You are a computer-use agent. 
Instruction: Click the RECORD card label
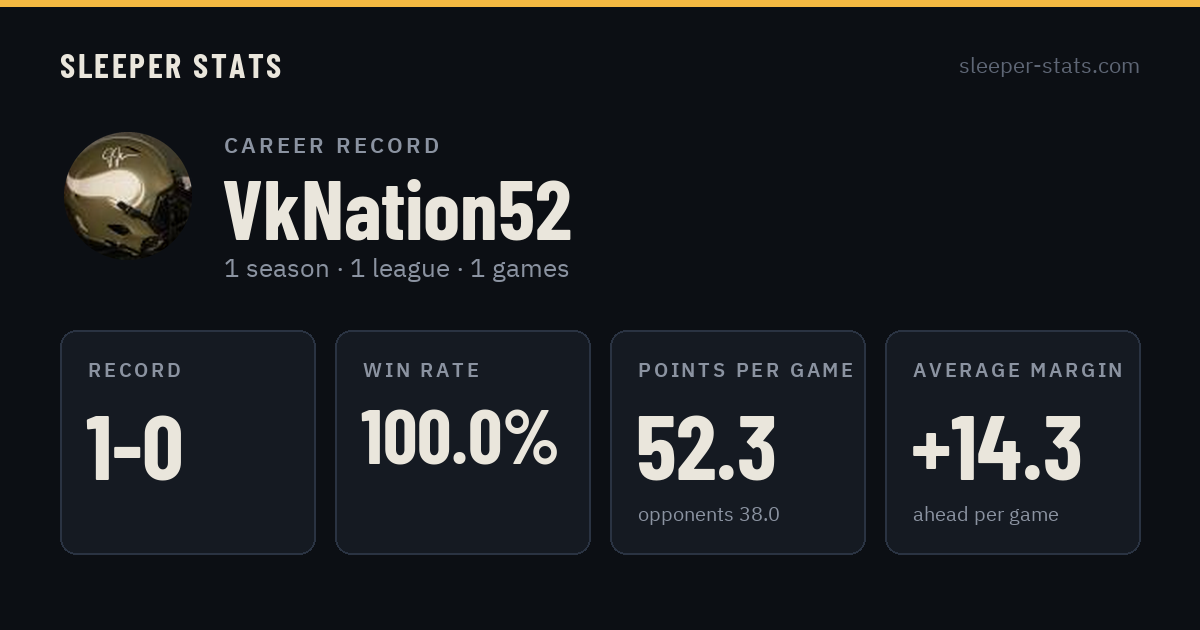pos(135,370)
